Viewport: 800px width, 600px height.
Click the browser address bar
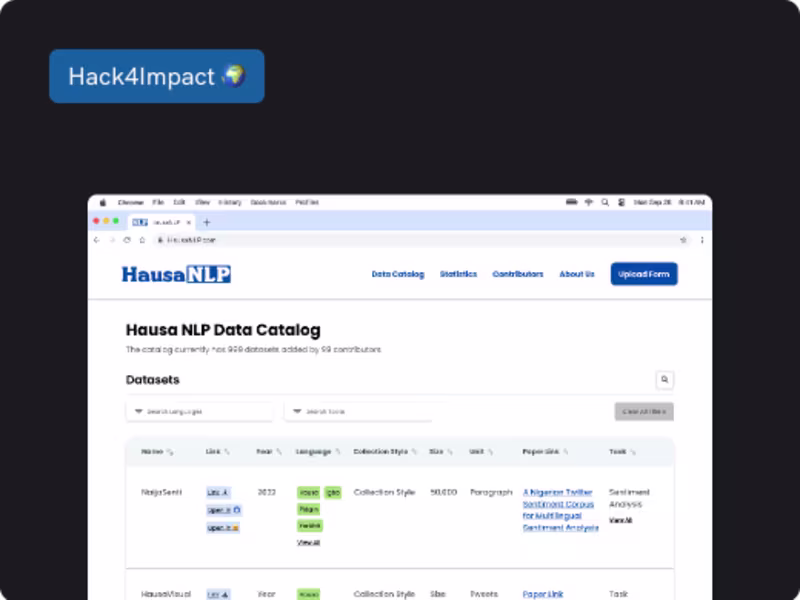point(422,240)
